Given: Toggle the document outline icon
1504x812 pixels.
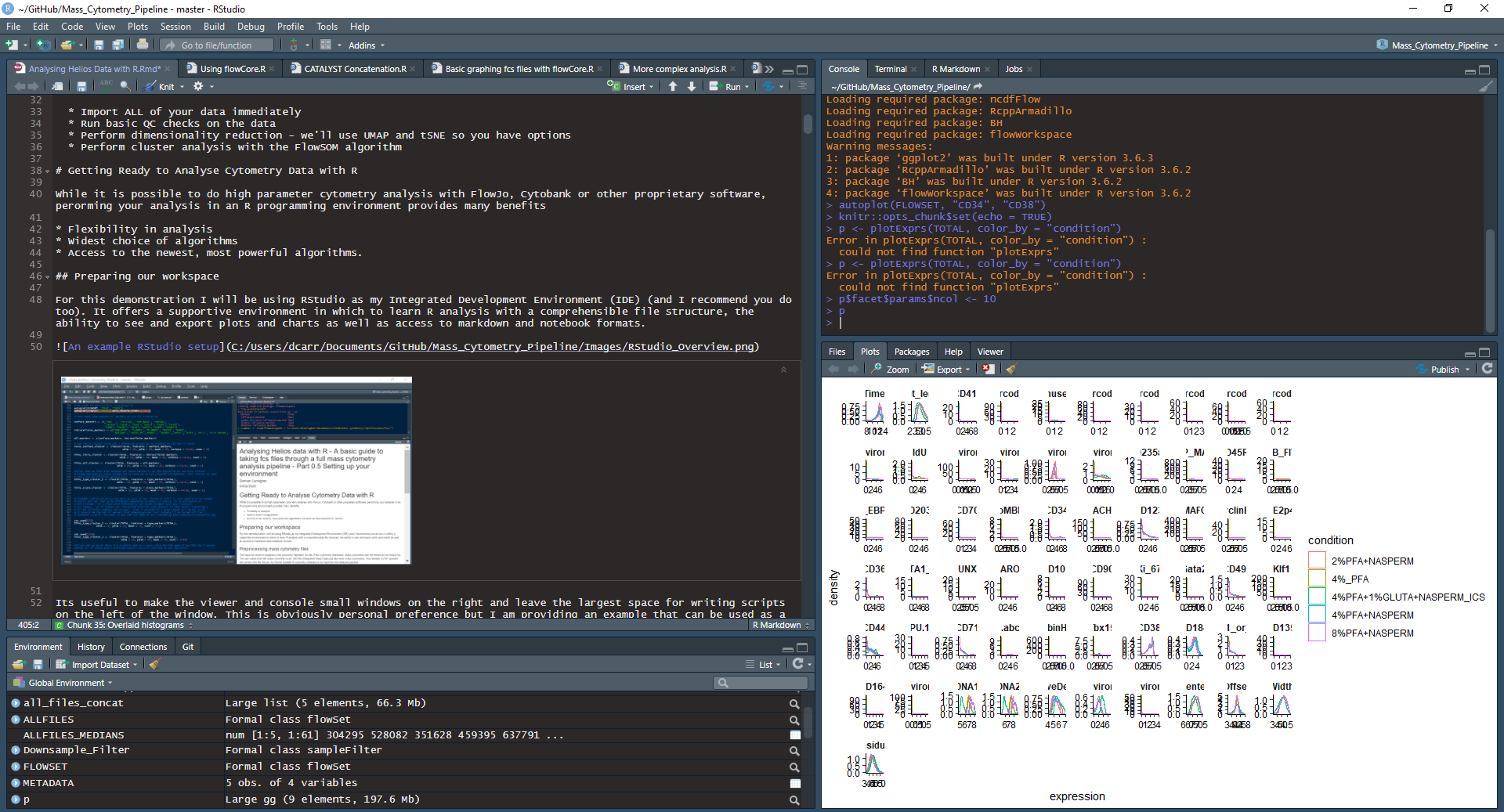Looking at the screenshot, I should (802, 86).
